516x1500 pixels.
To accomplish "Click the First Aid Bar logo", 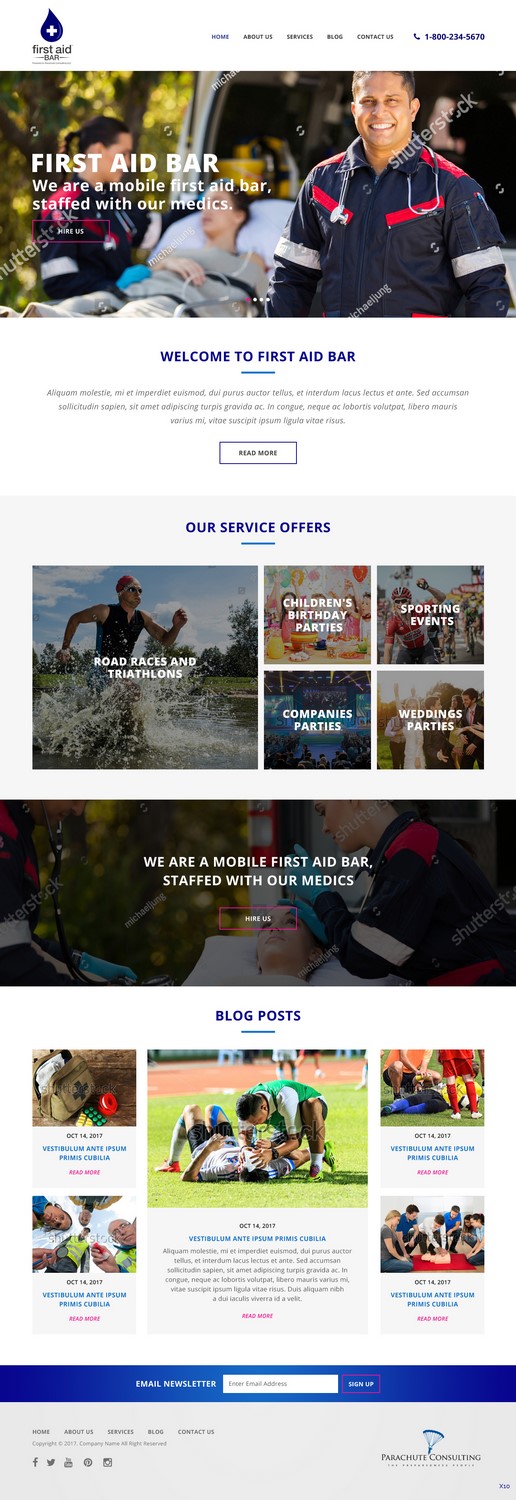I will coord(51,36).
